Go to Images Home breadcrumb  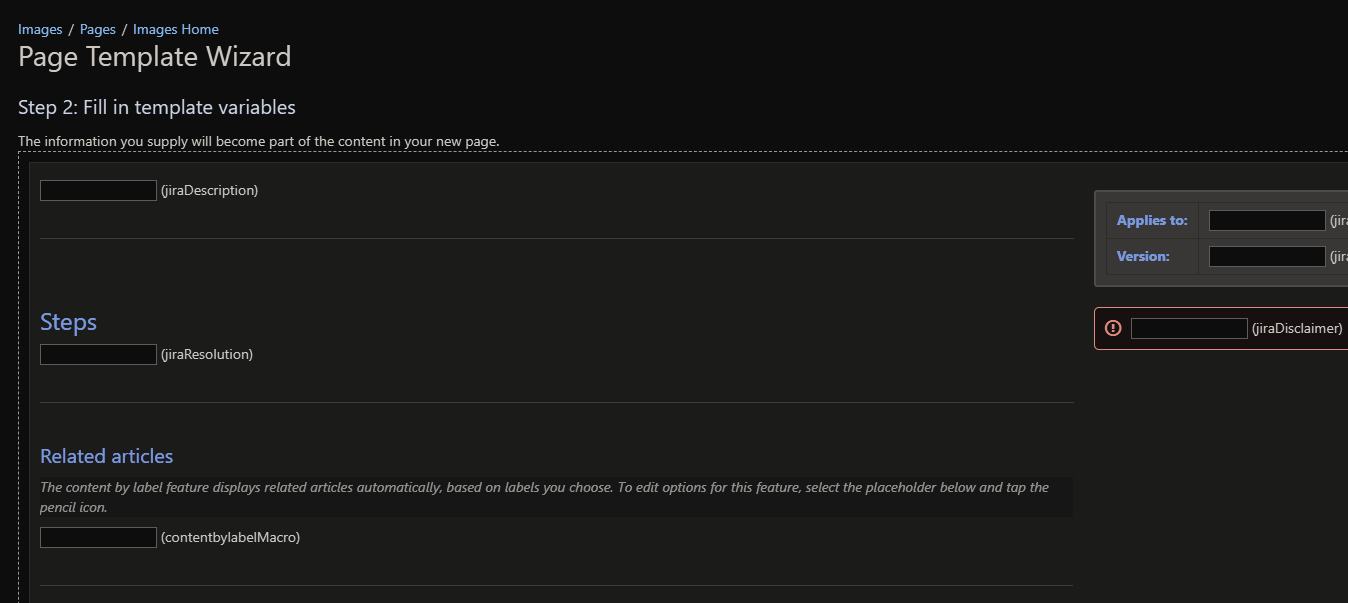tap(176, 29)
